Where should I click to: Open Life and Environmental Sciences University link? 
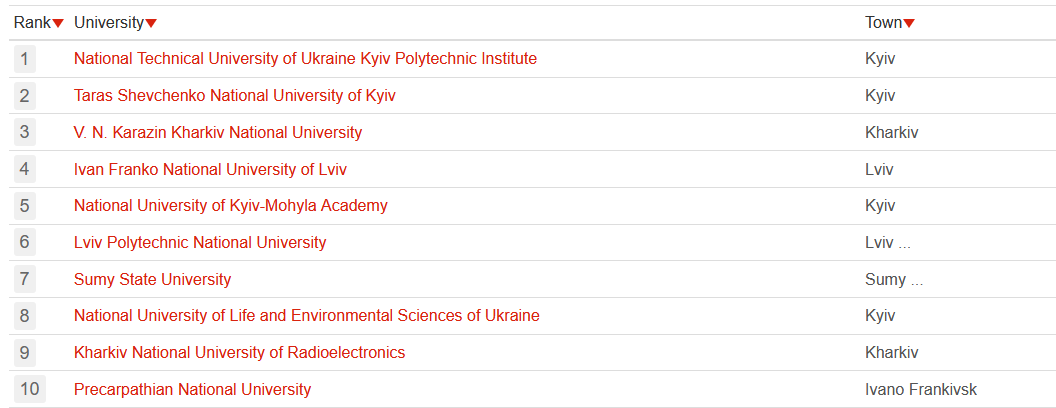tap(306, 316)
